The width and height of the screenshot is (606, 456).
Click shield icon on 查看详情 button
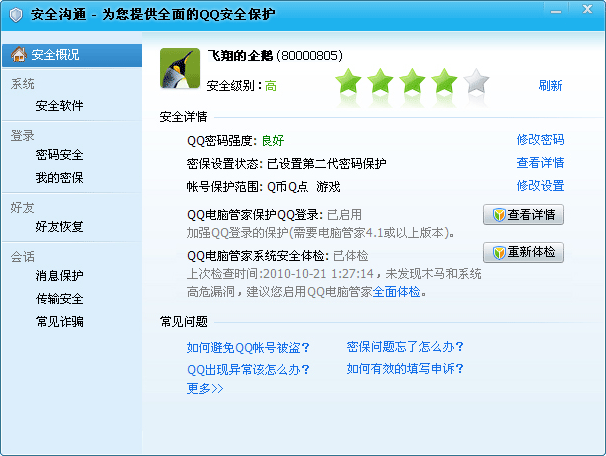click(499, 215)
